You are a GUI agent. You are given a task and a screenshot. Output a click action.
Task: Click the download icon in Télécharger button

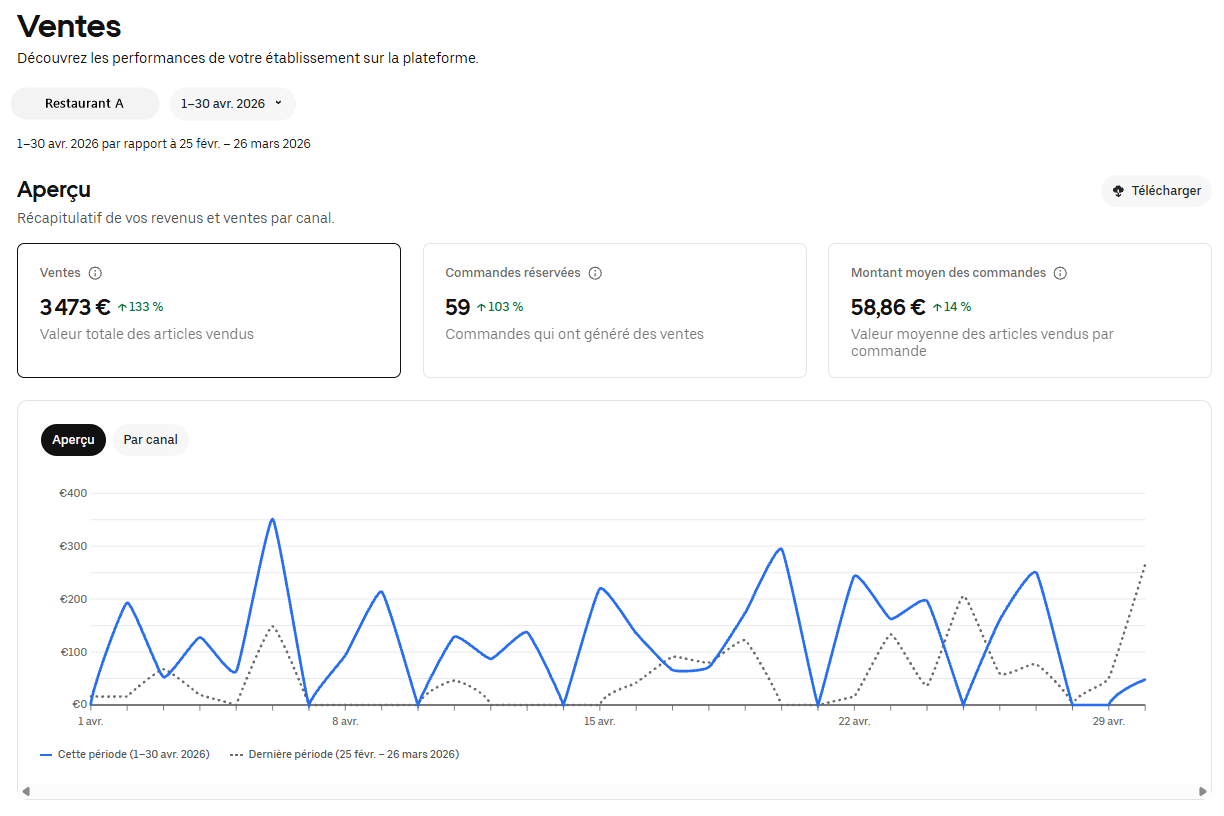(1118, 191)
